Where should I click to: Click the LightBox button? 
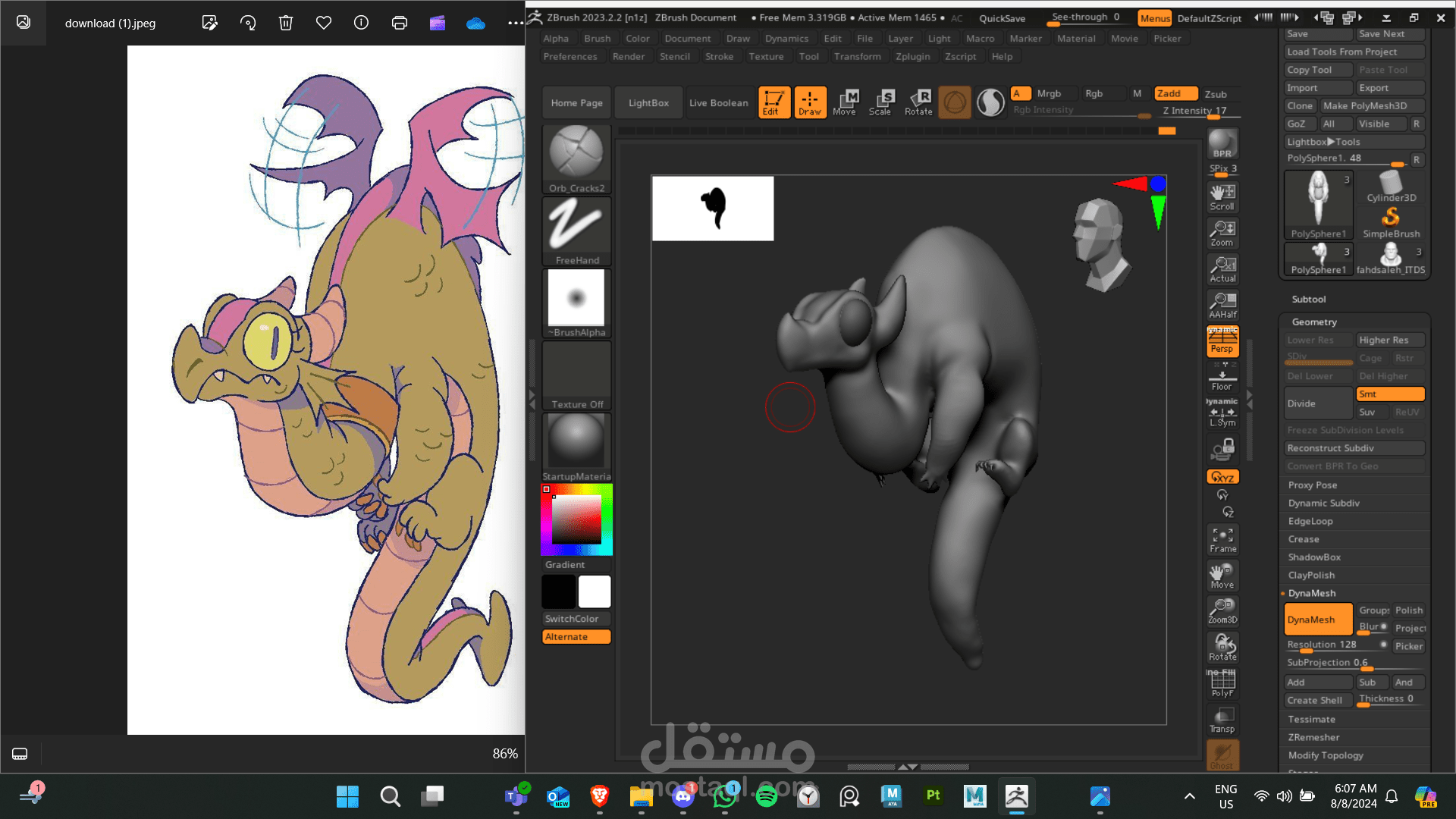[x=648, y=102]
